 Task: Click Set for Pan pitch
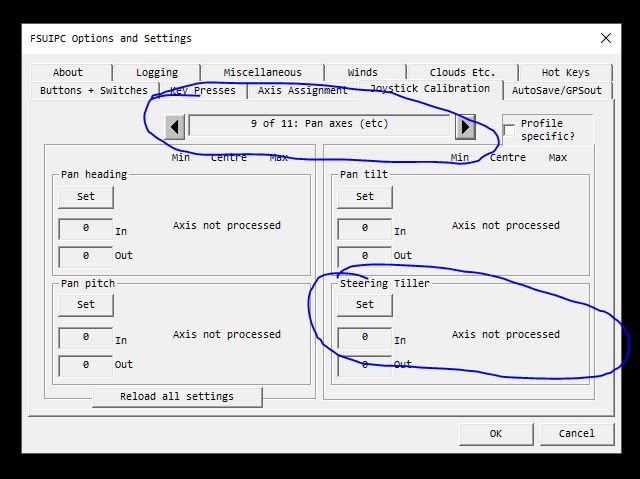[x=86, y=305]
